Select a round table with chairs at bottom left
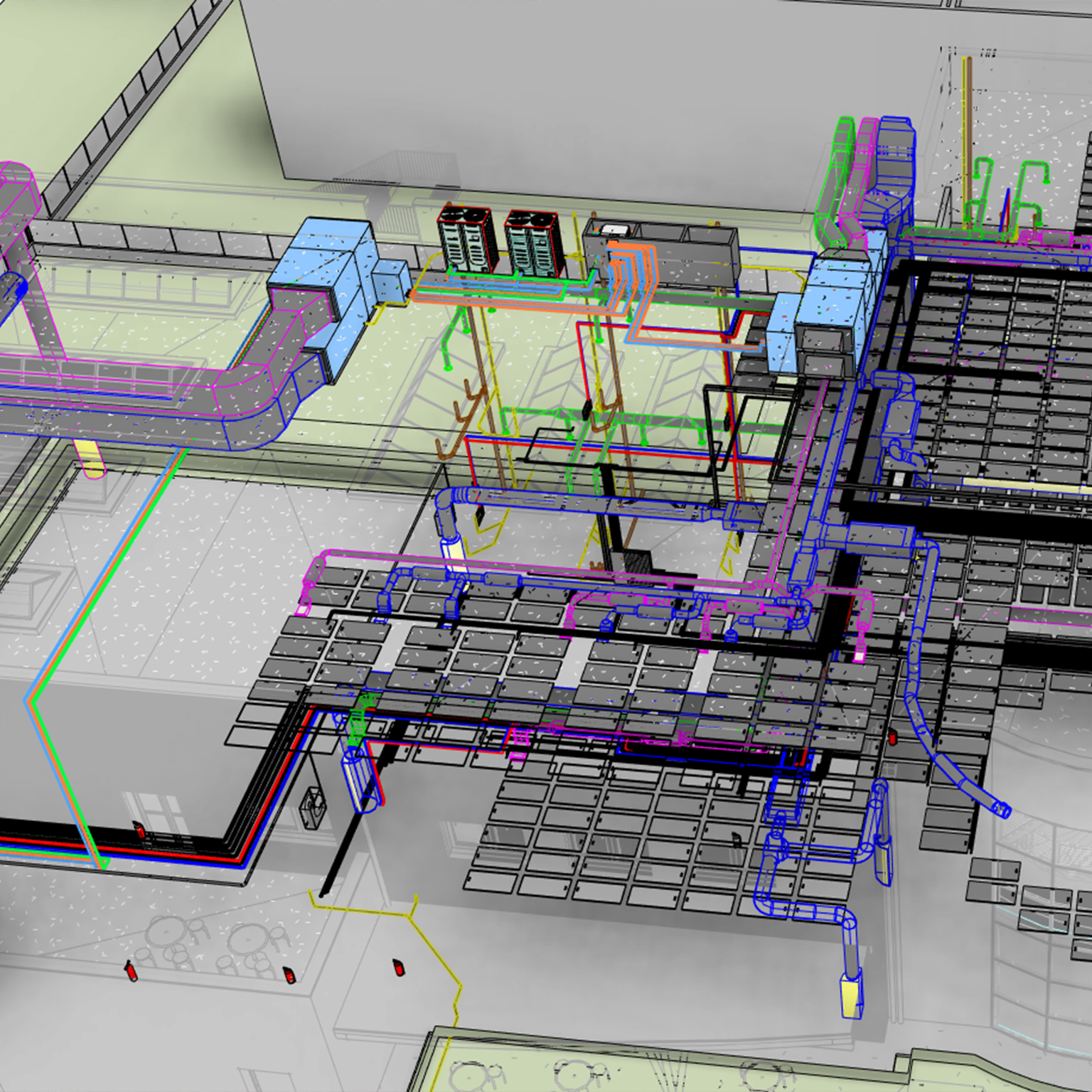The width and height of the screenshot is (1092, 1092). click(167, 931)
